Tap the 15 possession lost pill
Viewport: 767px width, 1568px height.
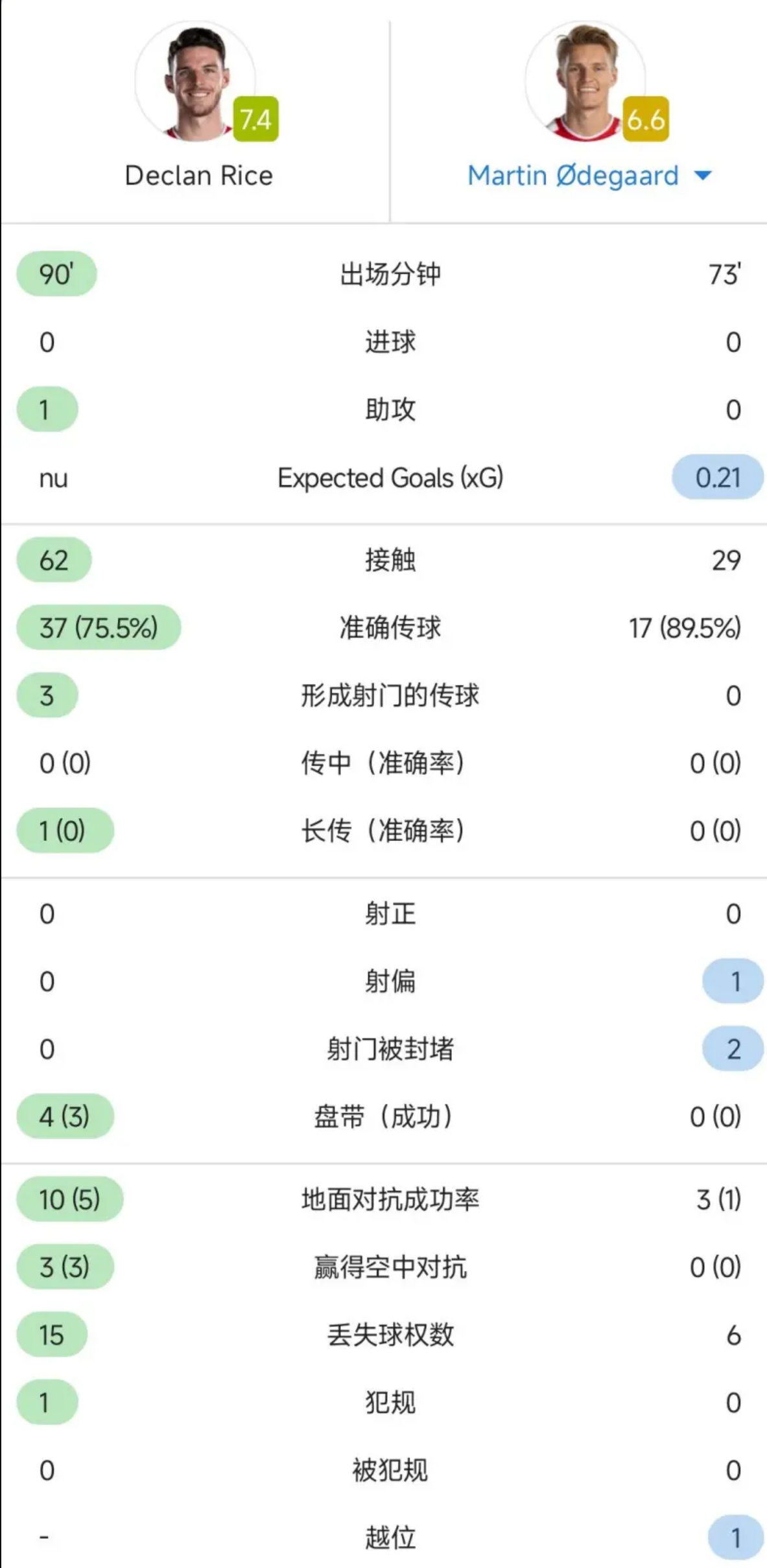[51, 1334]
